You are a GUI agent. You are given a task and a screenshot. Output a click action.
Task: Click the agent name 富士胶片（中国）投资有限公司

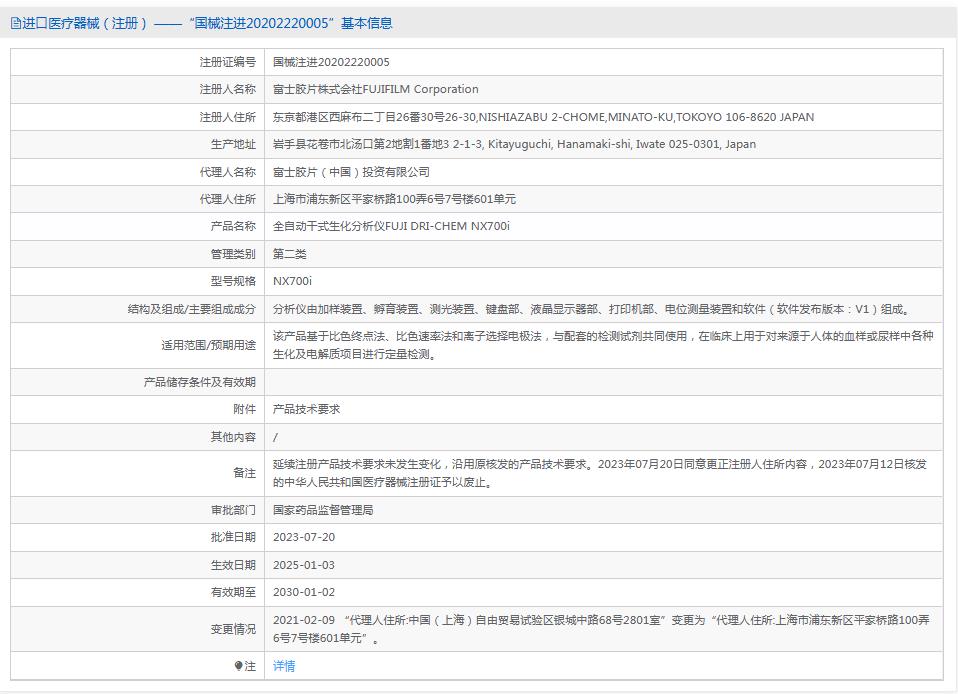pos(351,172)
